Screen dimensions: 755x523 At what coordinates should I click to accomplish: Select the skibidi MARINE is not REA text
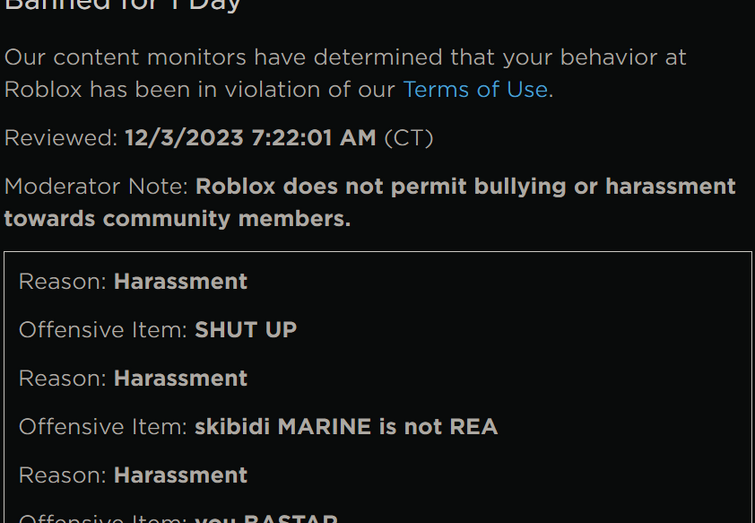(x=346, y=427)
